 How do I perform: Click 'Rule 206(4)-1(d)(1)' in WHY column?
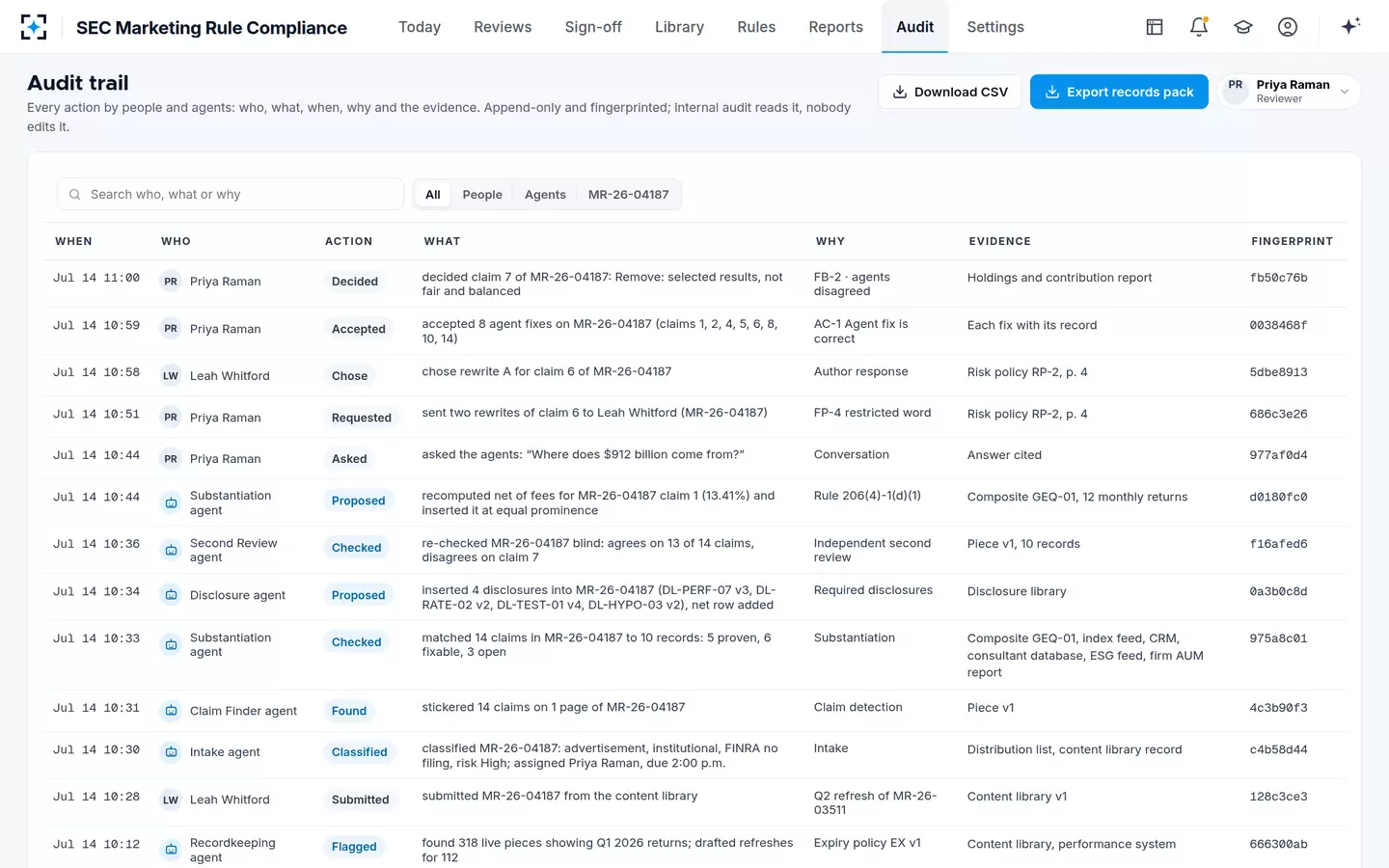pos(867,496)
